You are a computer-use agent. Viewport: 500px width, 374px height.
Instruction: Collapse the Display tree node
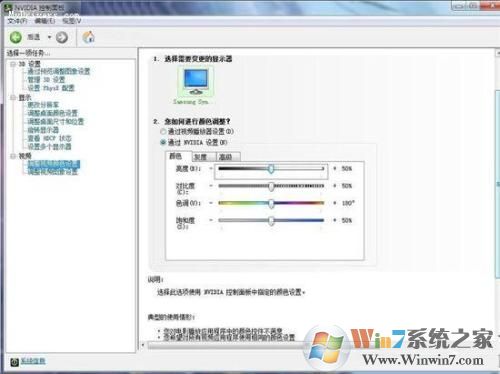tap(13, 97)
